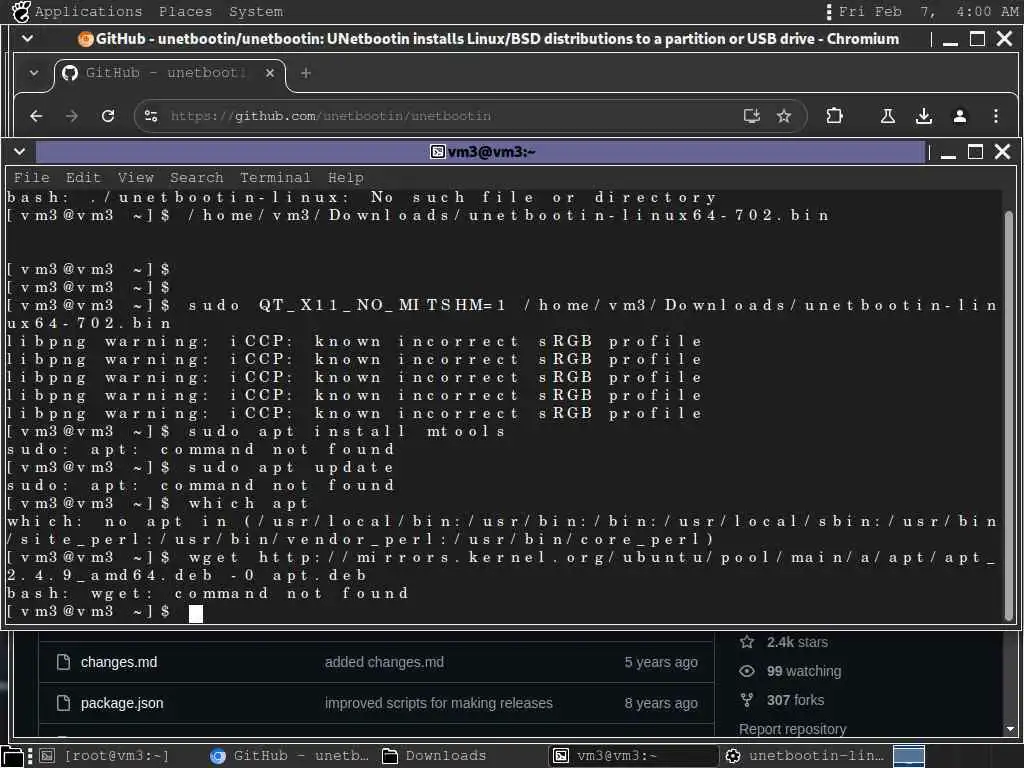The image size is (1024, 768).
Task: Click the Chromium forward arrow
Action: pyautogui.click(x=72, y=116)
